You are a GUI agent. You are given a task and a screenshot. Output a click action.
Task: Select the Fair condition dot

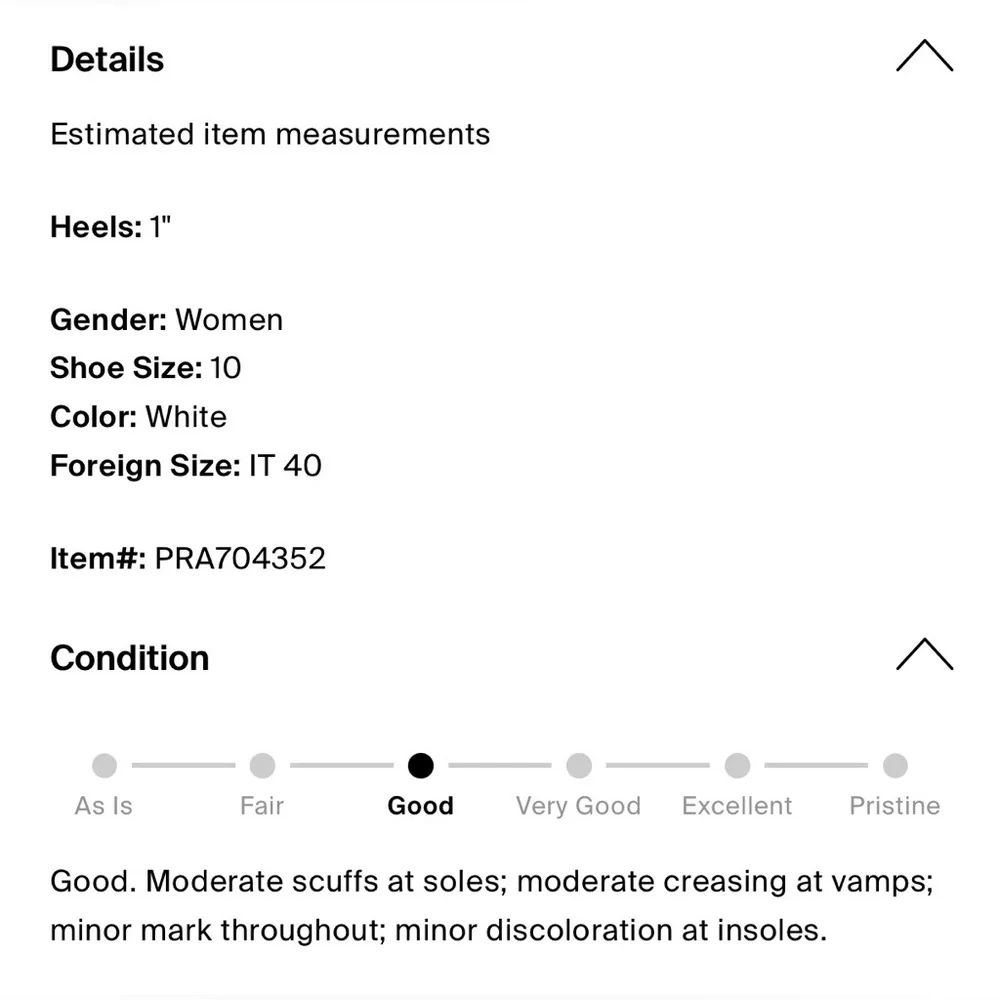pos(262,766)
